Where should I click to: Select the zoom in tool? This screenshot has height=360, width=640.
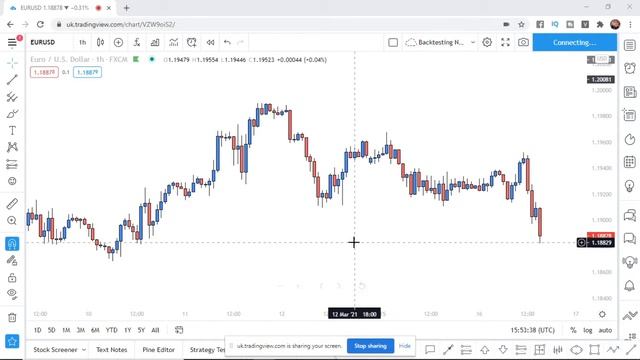(x=12, y=220)
